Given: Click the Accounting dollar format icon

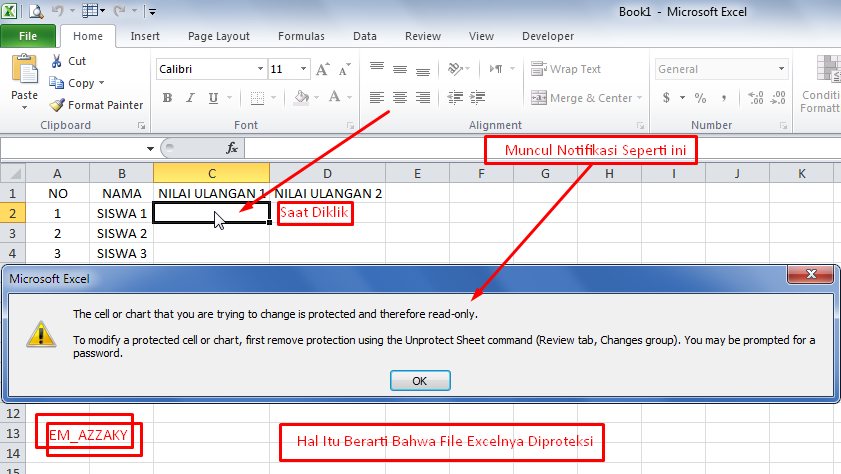Looking at the screenshot, I should [666, 98].
